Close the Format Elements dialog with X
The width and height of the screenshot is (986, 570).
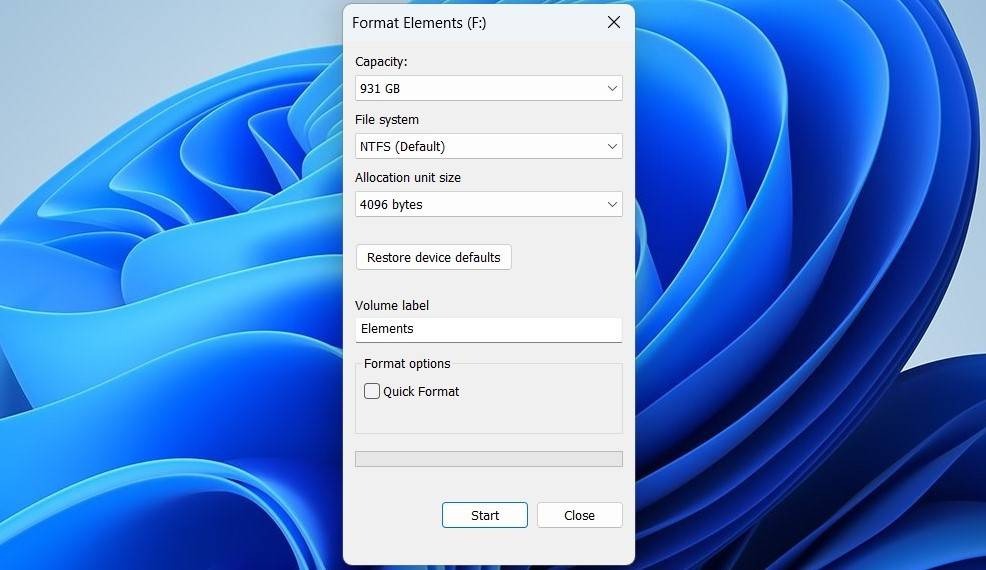(614, 23)
